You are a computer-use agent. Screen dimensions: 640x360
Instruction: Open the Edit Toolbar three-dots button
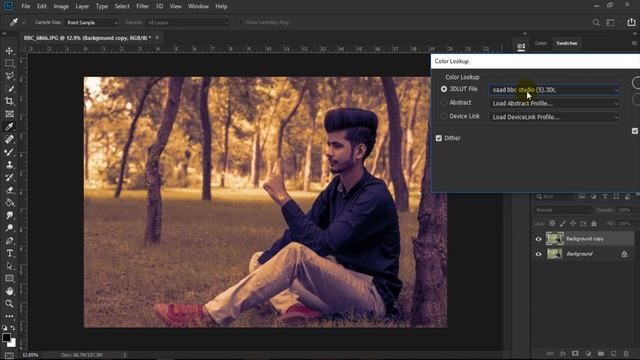(x=9, y=316)
